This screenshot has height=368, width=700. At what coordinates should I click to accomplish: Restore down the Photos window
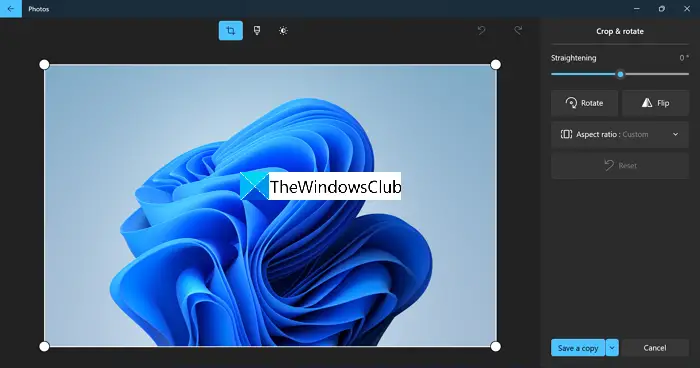tap(662, 8)
